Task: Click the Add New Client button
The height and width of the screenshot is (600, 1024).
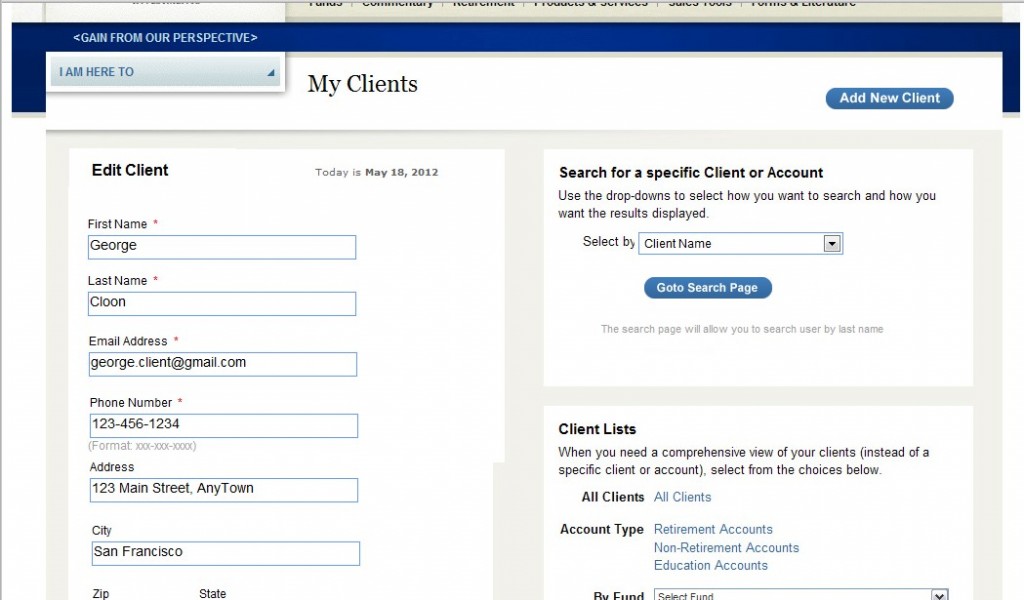Action: coord(889,98)
